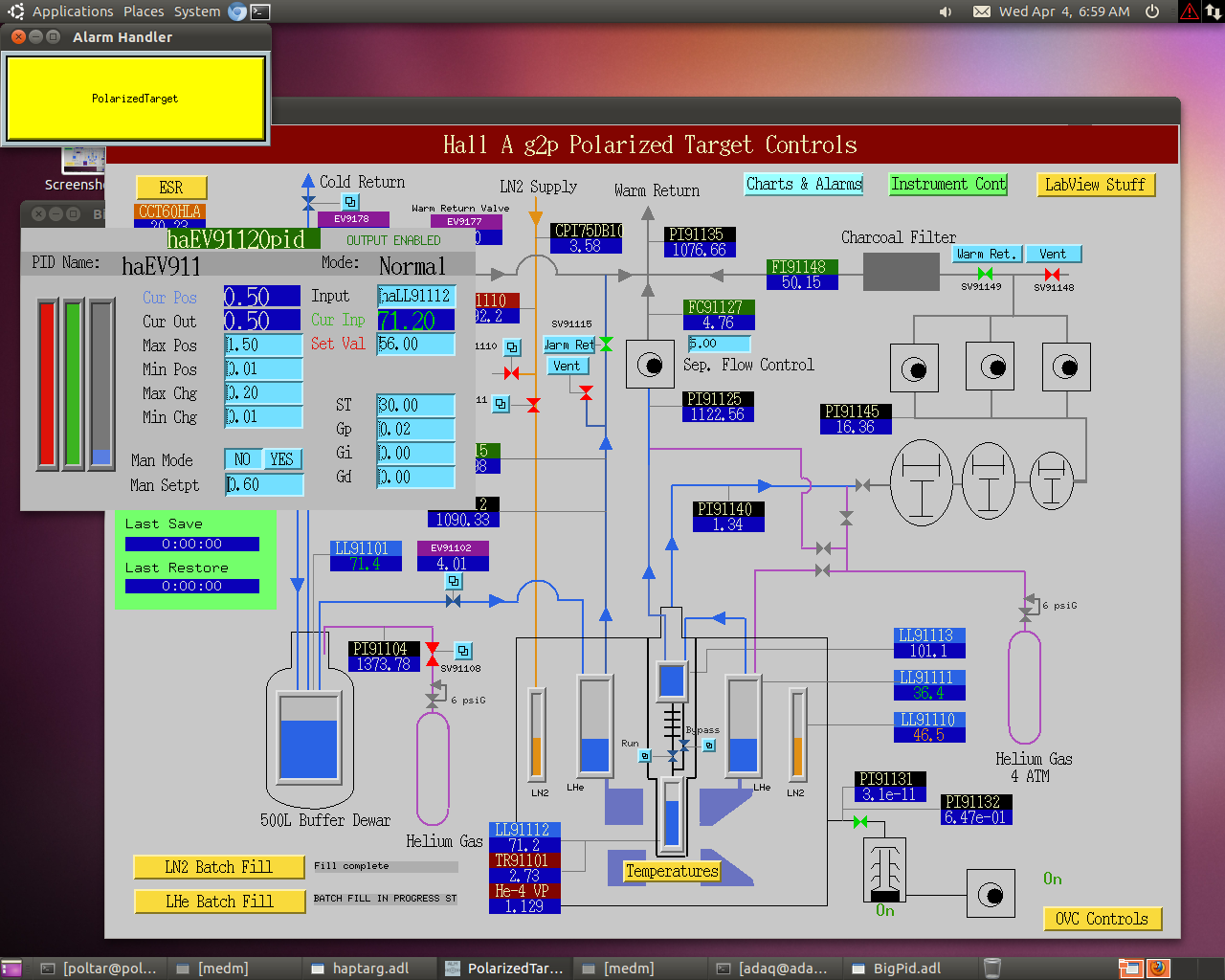
Task: Click the green SV91115 valve symbol
Action: [x=606, y=345]
